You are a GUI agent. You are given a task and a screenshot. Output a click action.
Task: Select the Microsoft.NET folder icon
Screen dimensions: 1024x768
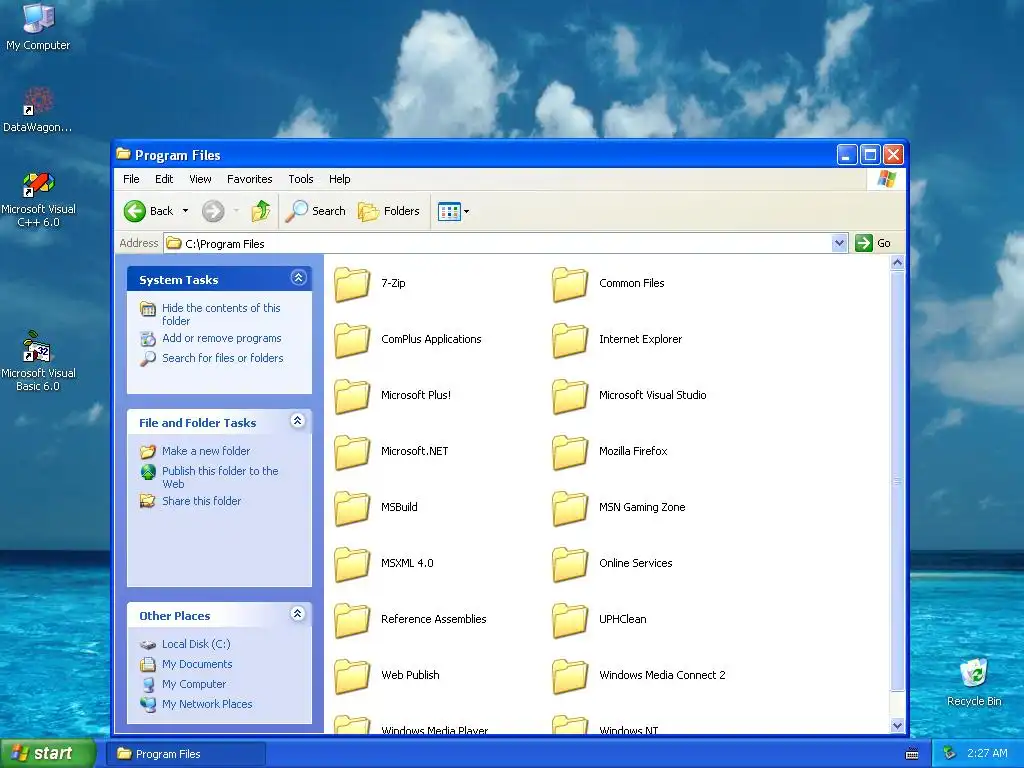352,452
